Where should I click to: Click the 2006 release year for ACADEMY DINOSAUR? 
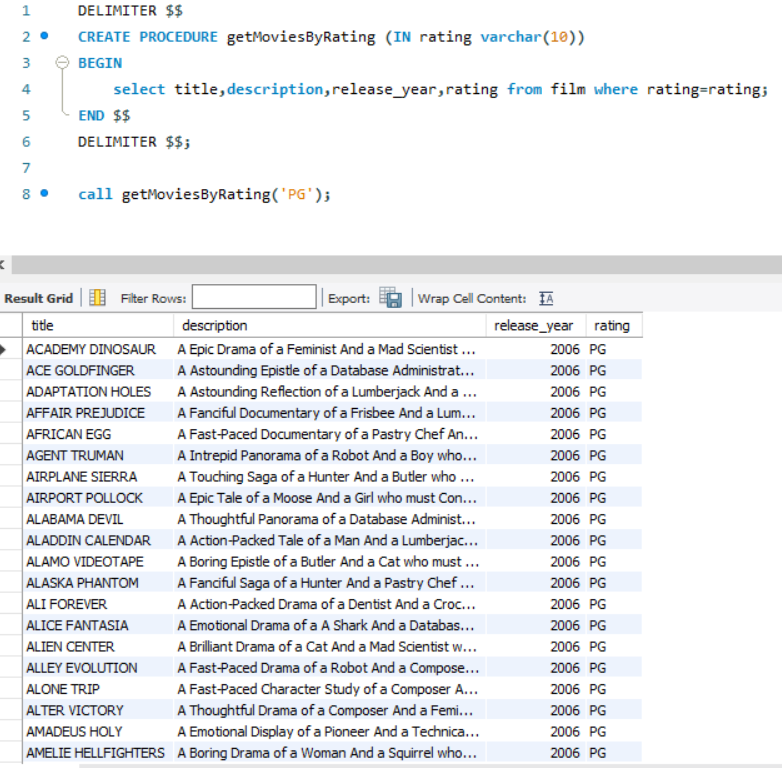pyautogui.click(x=536, y=349)
